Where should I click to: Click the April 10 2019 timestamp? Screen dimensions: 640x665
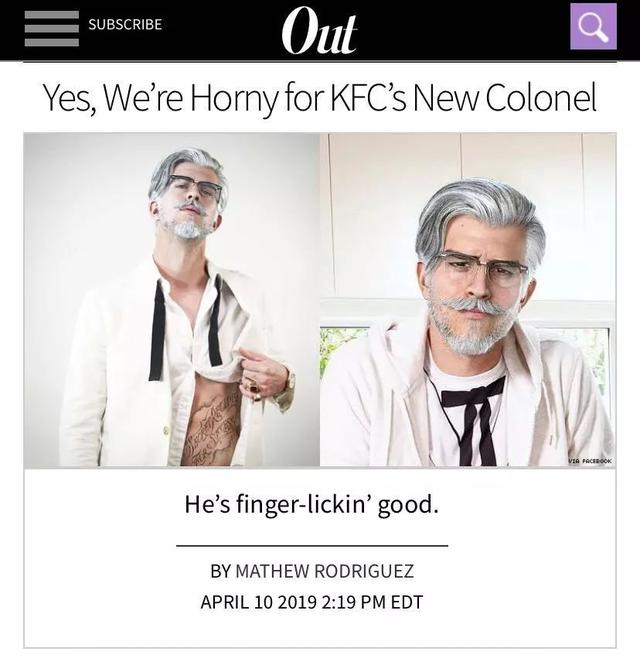(x=312, y=602)
